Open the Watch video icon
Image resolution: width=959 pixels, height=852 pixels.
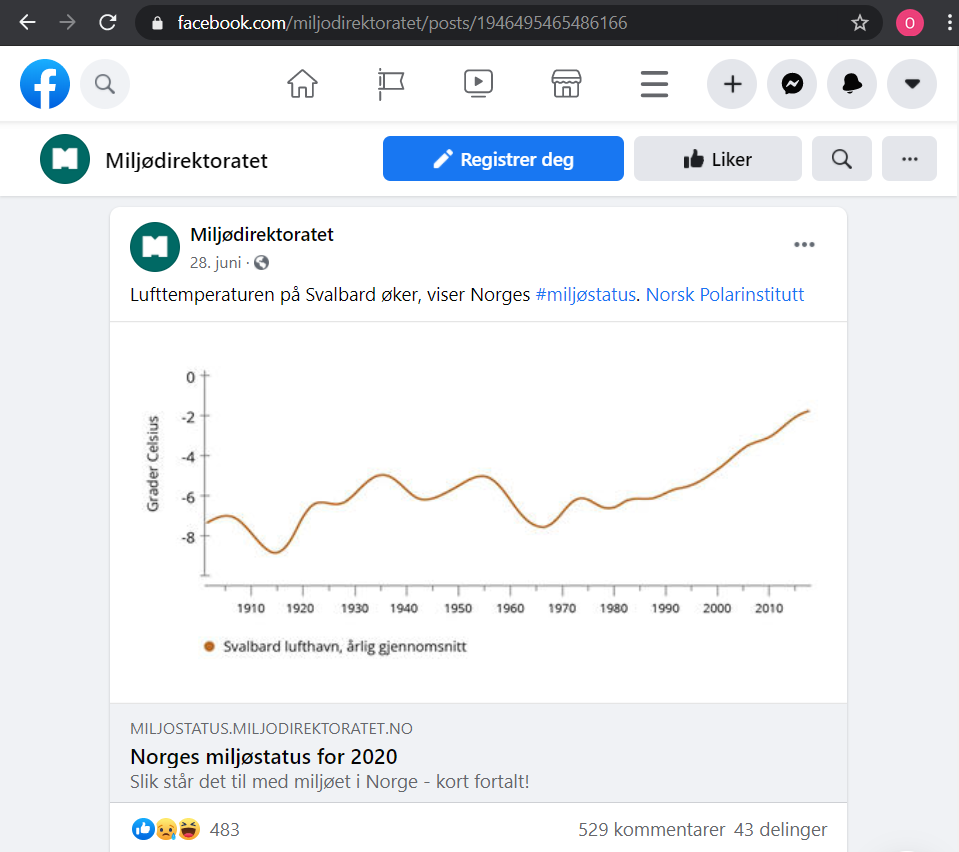478,84
